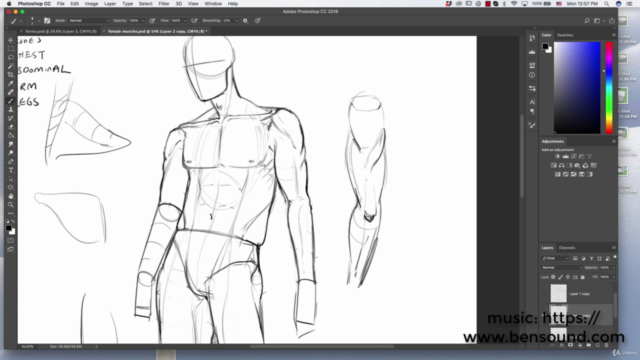The image size is (640, 360).
Task: Click the Layer 1 copy thumbnail
Action: 558,293
